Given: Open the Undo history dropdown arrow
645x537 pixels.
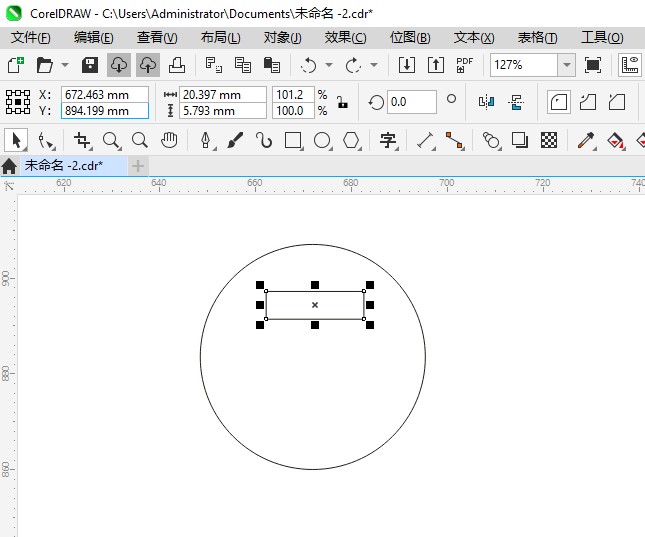Looking at the screenshot, I should pos(329,65).
